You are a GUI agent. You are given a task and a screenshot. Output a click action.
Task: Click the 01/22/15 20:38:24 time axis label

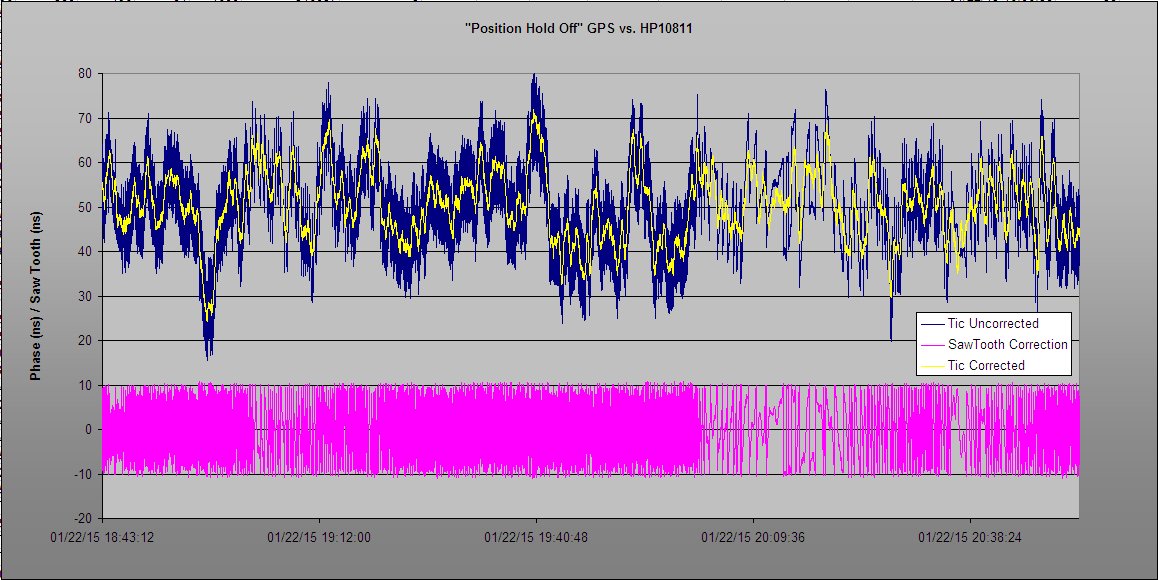(x=970, y=538)
